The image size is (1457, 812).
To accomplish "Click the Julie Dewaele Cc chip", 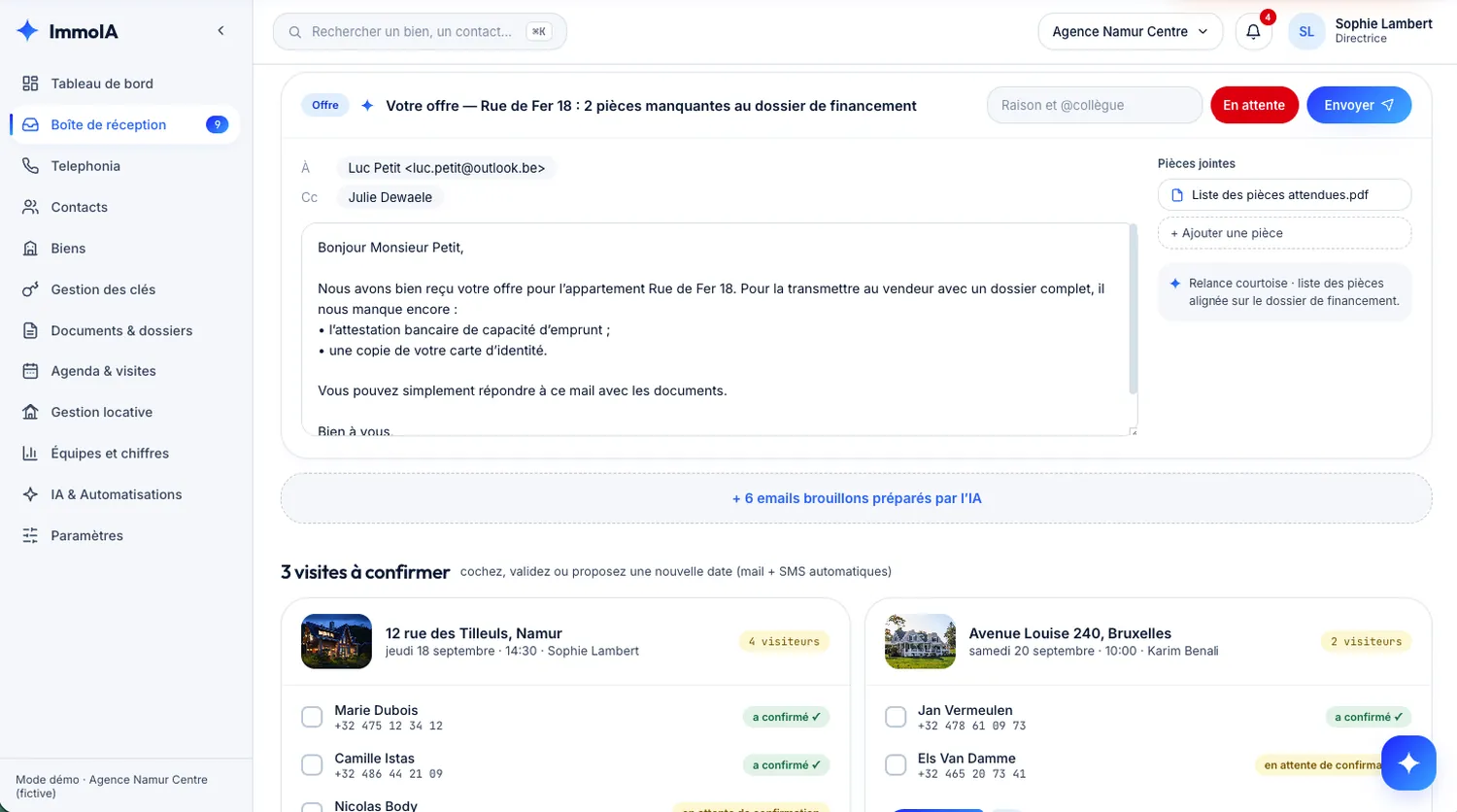I will (390, 197).
